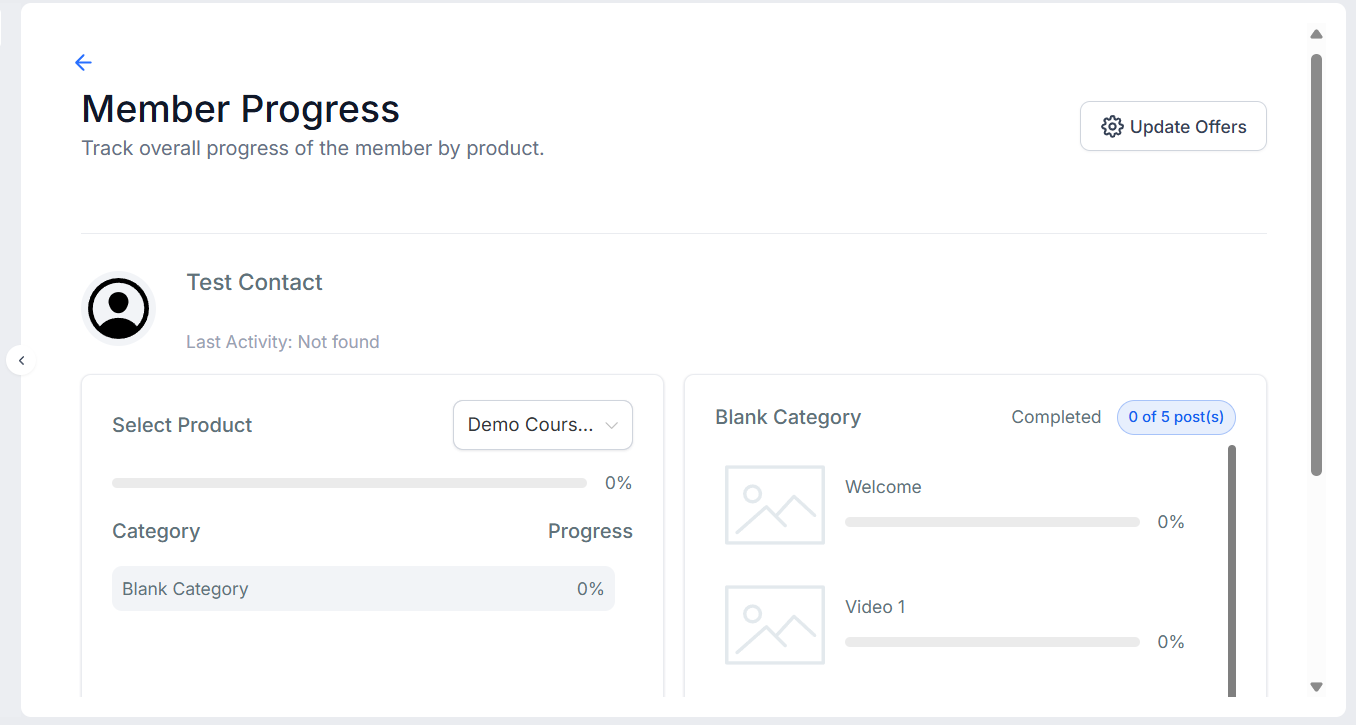Click the Video 1 post title

[x=875, y=607]
